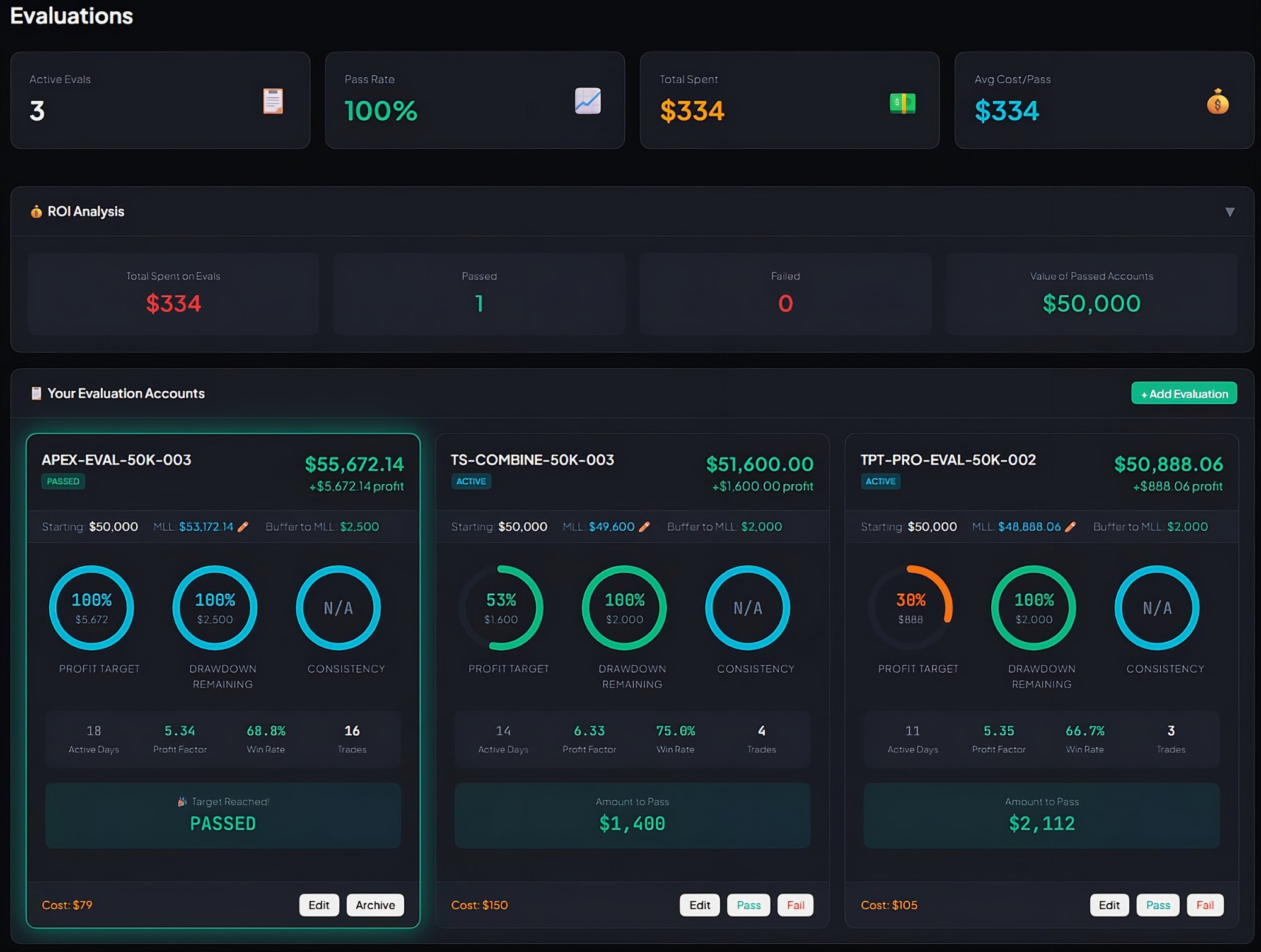1261x952 pixels.
Task: Mark TPT-PRO-EVAL-50K-002 as Pass
Action: [x=1157, y=905]
